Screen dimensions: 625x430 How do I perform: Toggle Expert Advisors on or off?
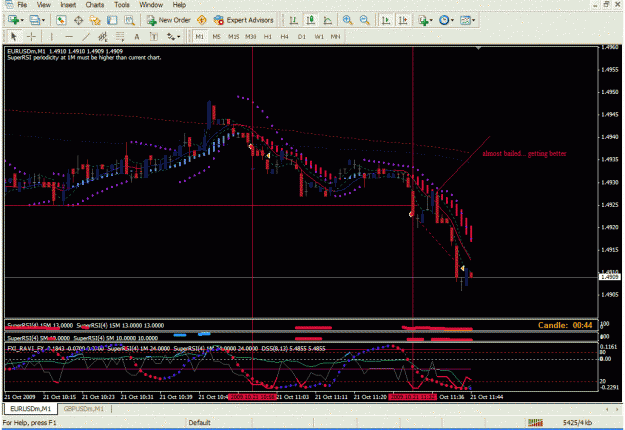[244, 20]
